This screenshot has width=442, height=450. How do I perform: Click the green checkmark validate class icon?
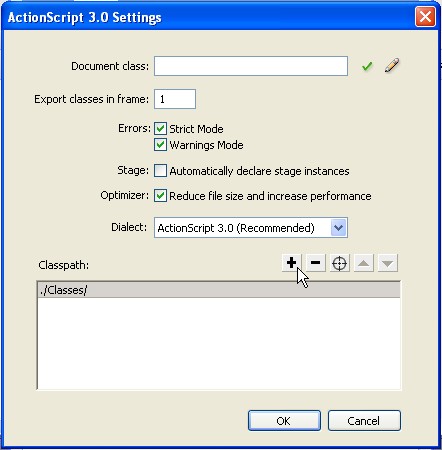click(x=367, y=66)
